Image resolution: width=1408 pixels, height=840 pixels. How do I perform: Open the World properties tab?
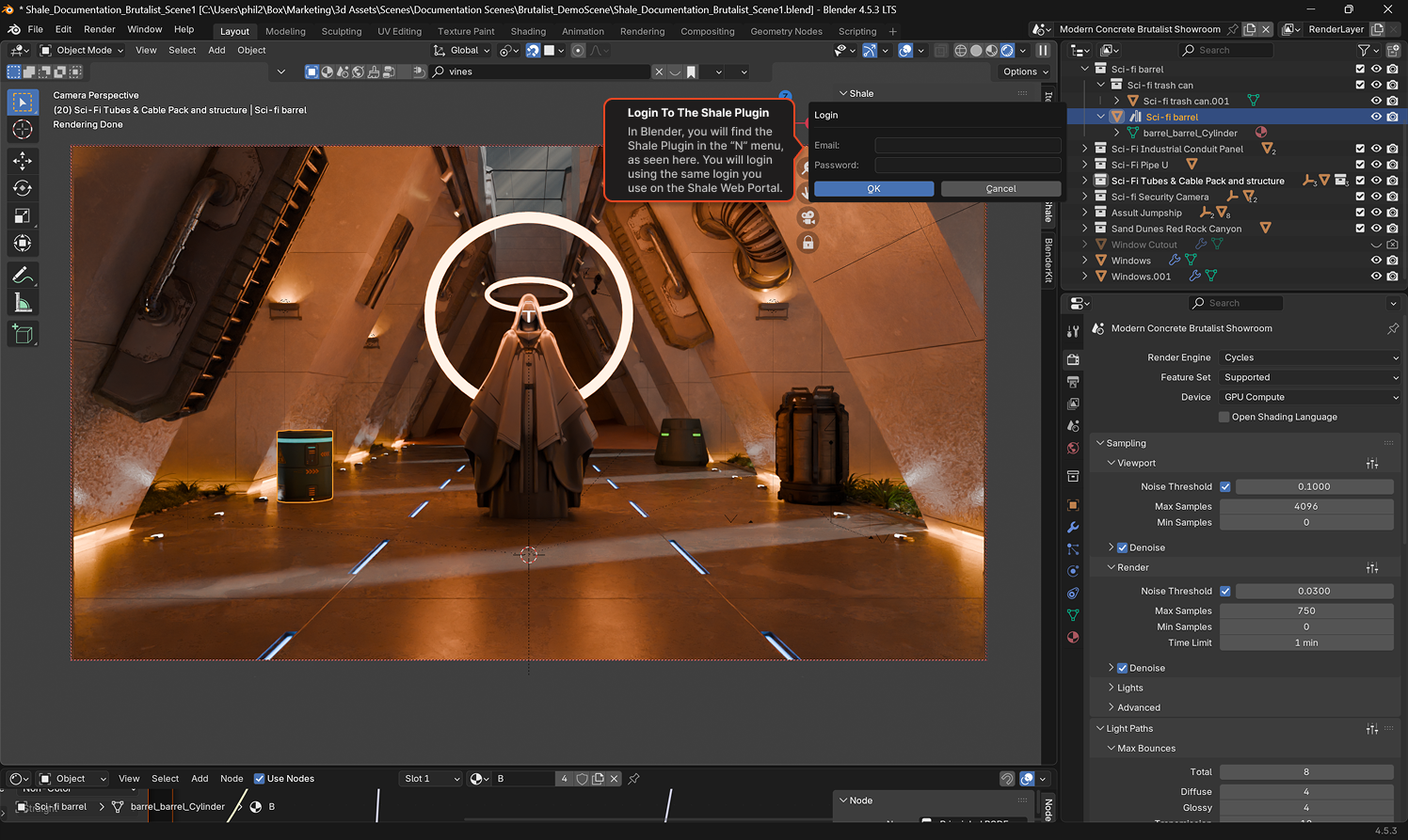click(1073, 449)
